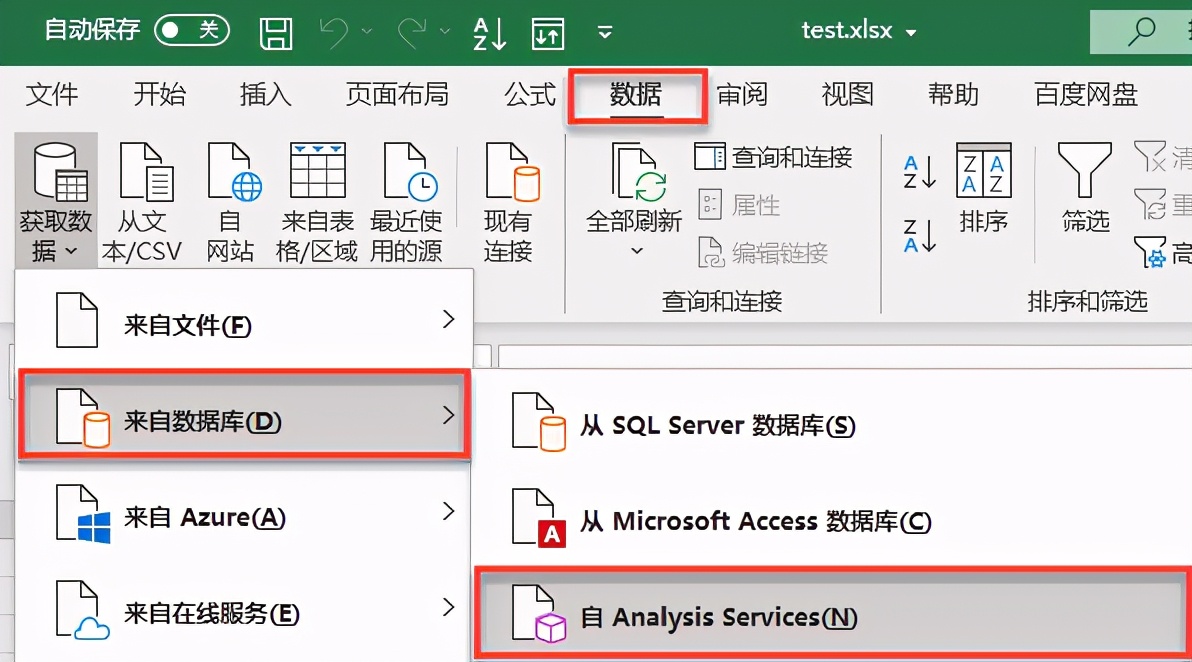The width and height of the screenshot is (1192, 662).
Task: Switch to the 公式 ribbon tab
Action: (x=529, y=95)
